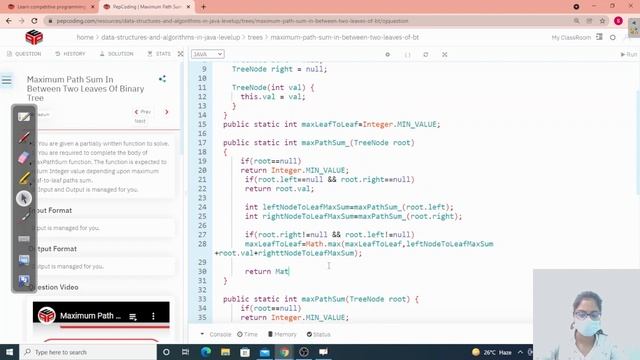Open the JAVA language dropdown
Image resolution: width=640 pixels, height=360 pixels.
[207, 54]
